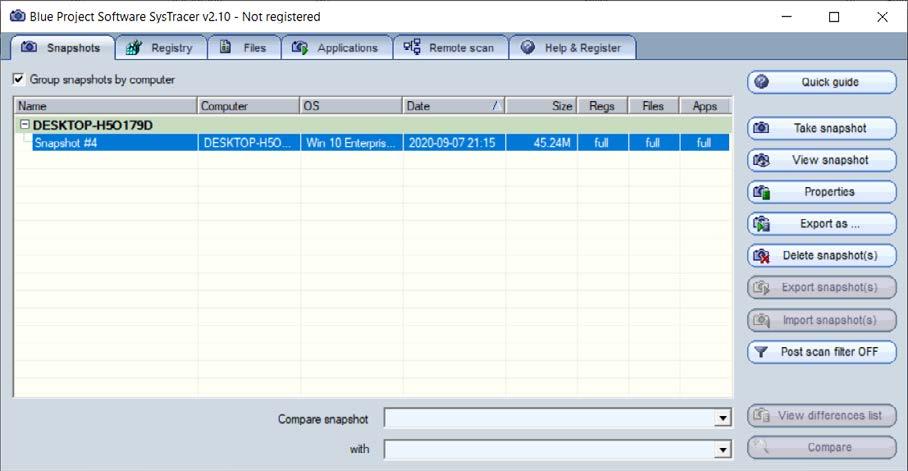Click the camera icon on Snapshots tab

pyautogui.click(x=29, y=47)
